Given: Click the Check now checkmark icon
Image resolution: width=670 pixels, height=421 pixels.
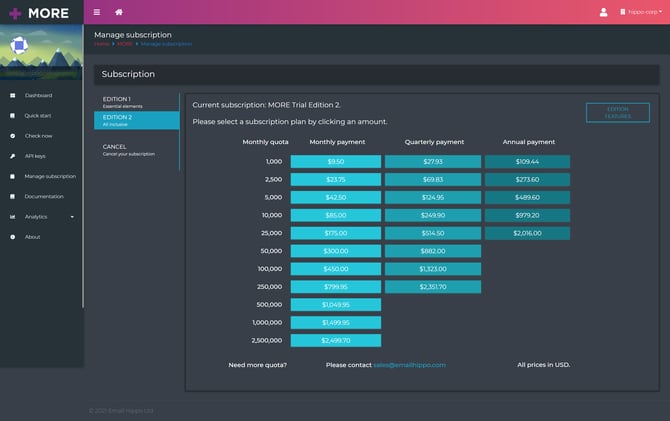Looking at the screenshot, I should [x=12, y=136].
